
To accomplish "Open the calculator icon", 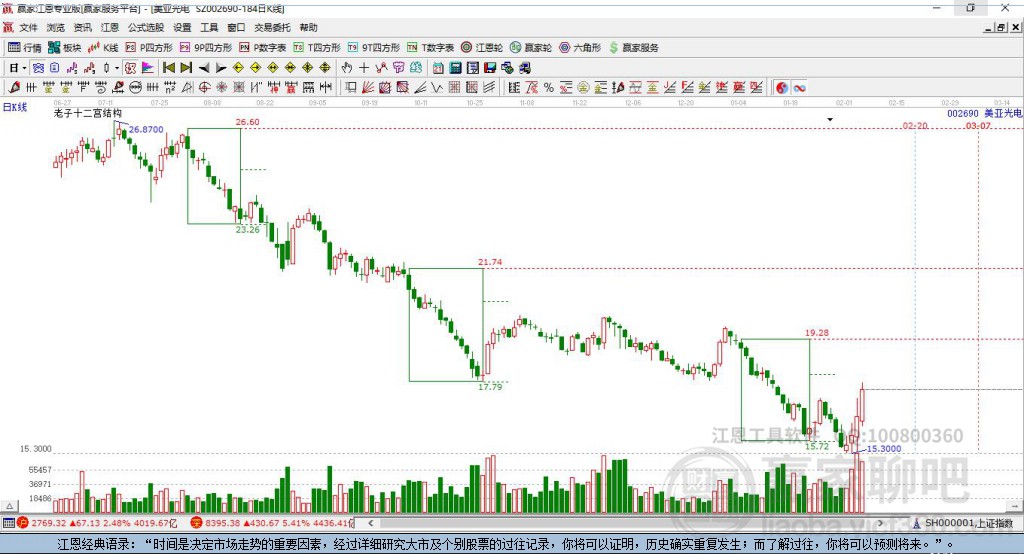I will [456, 68].
